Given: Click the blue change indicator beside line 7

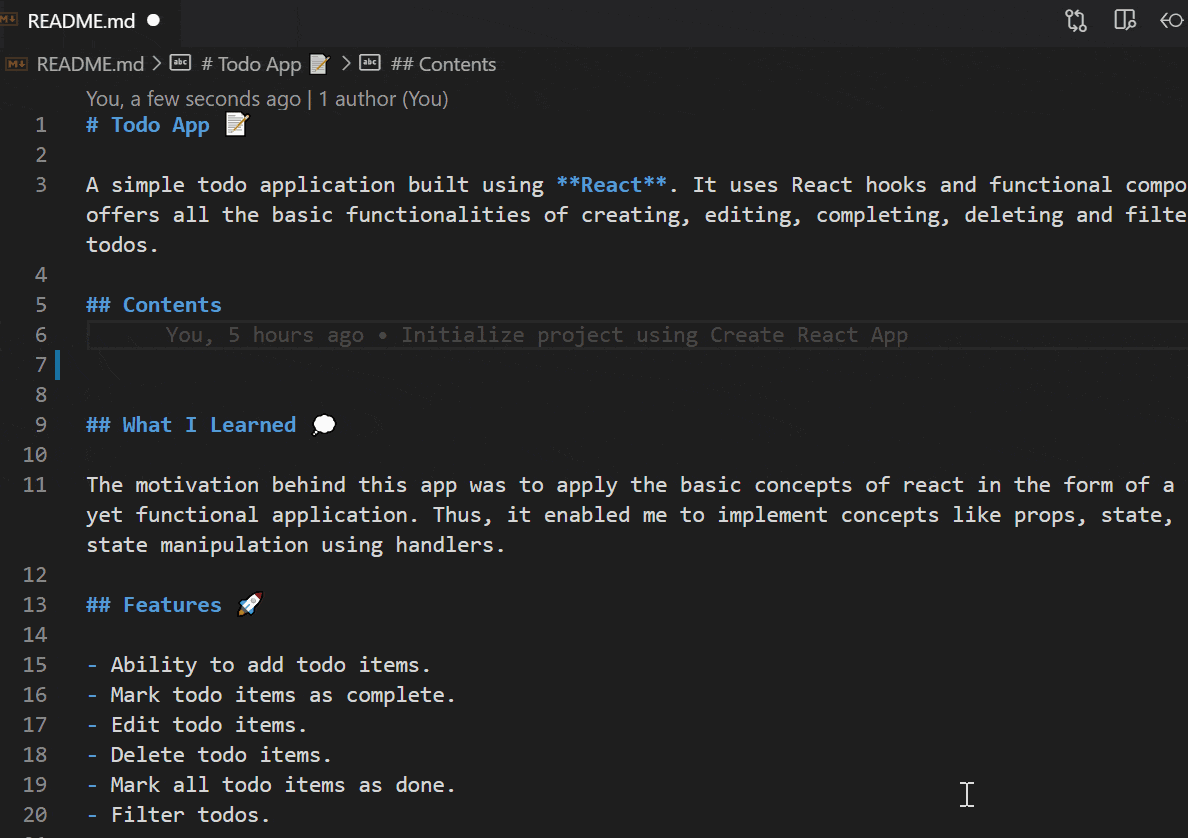Looking at the screenshot, I should click(x=58, y=365).
